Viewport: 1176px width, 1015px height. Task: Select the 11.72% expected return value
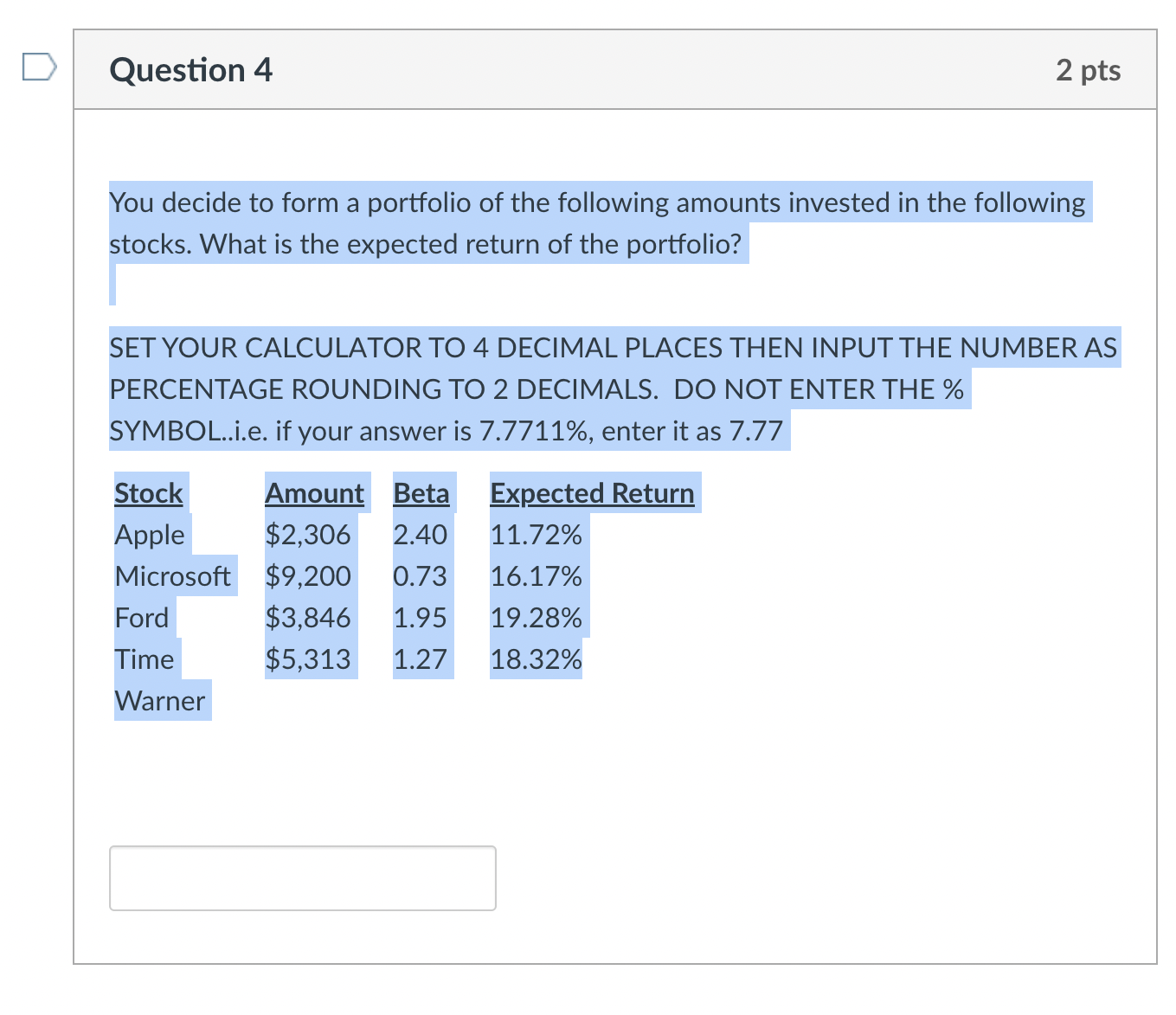[x=536, y=535]
